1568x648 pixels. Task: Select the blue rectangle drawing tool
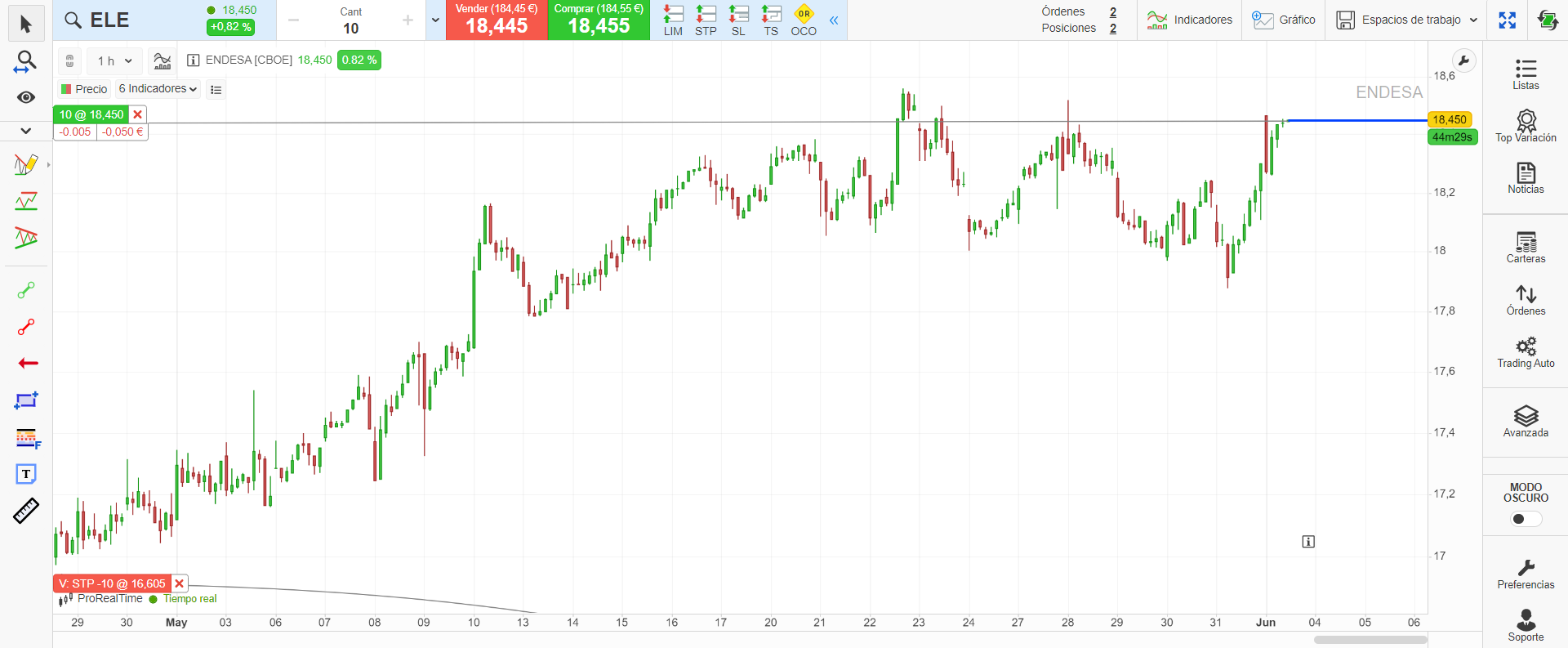[x=26, y=400]
